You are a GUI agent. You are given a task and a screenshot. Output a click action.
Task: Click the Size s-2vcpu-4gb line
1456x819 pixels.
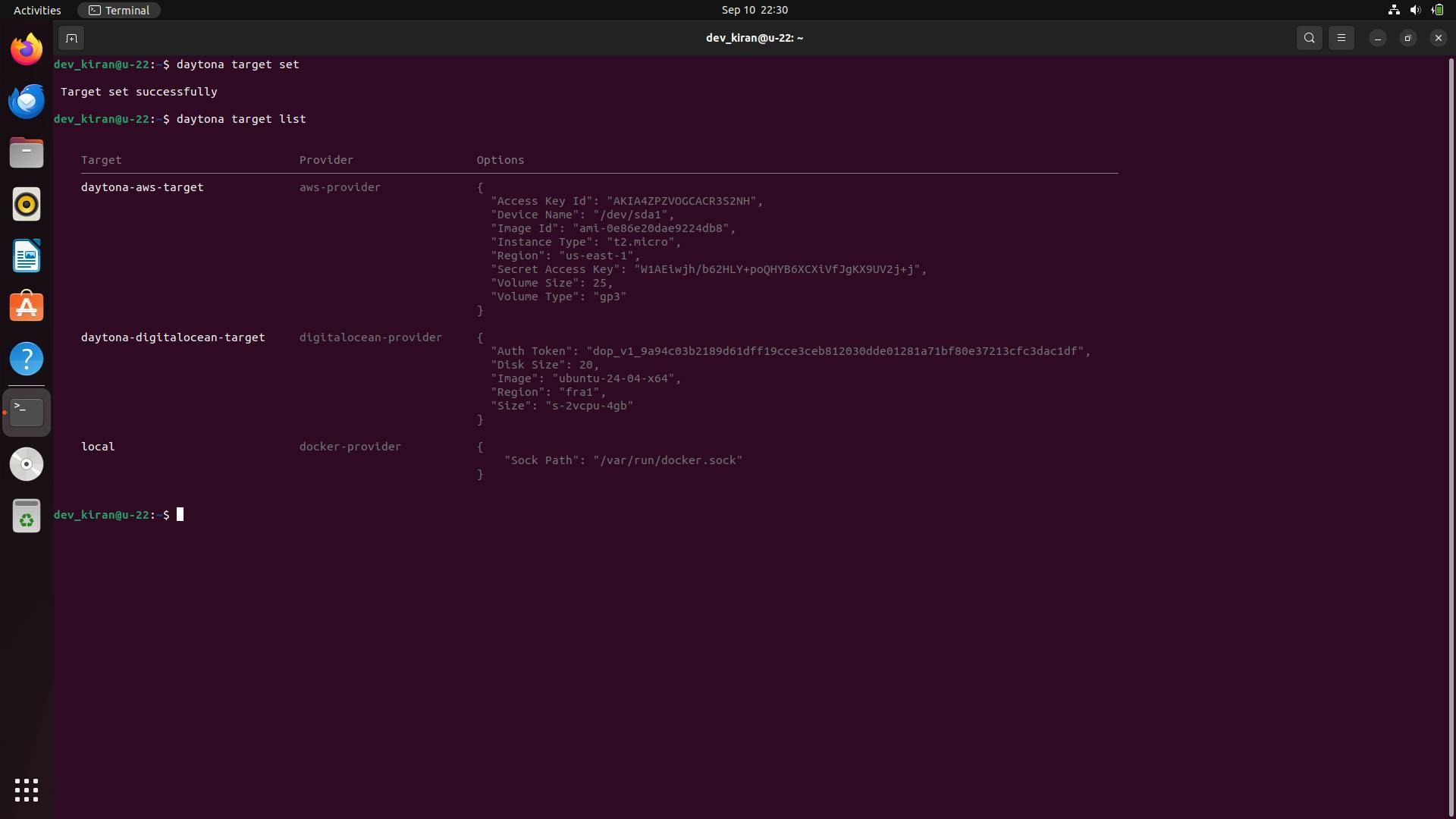click(562, 406)
